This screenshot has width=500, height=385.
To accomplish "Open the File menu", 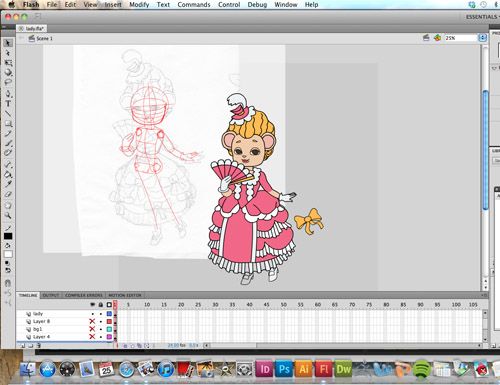I will [52, 5].
